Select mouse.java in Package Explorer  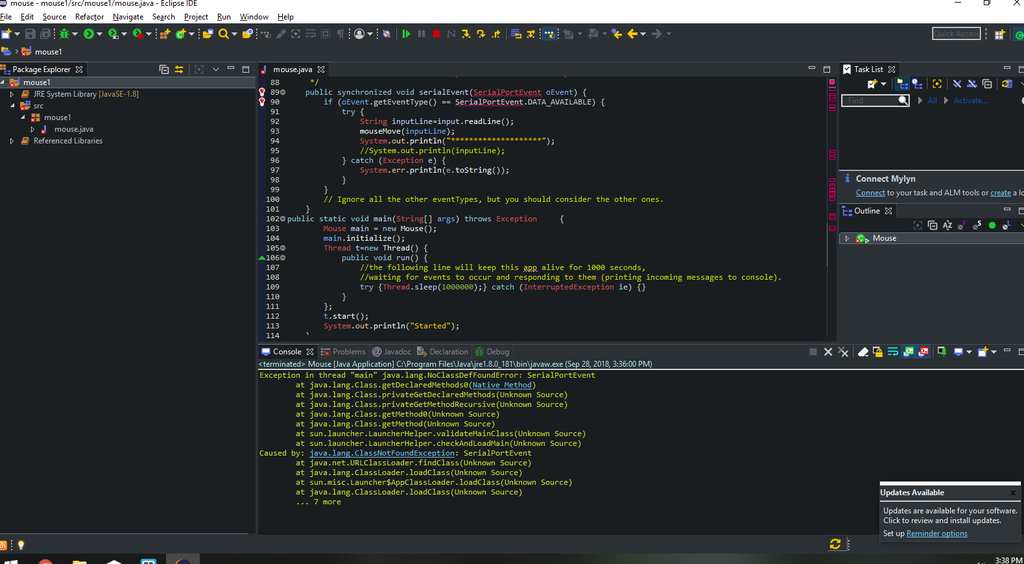pos(73,129)
